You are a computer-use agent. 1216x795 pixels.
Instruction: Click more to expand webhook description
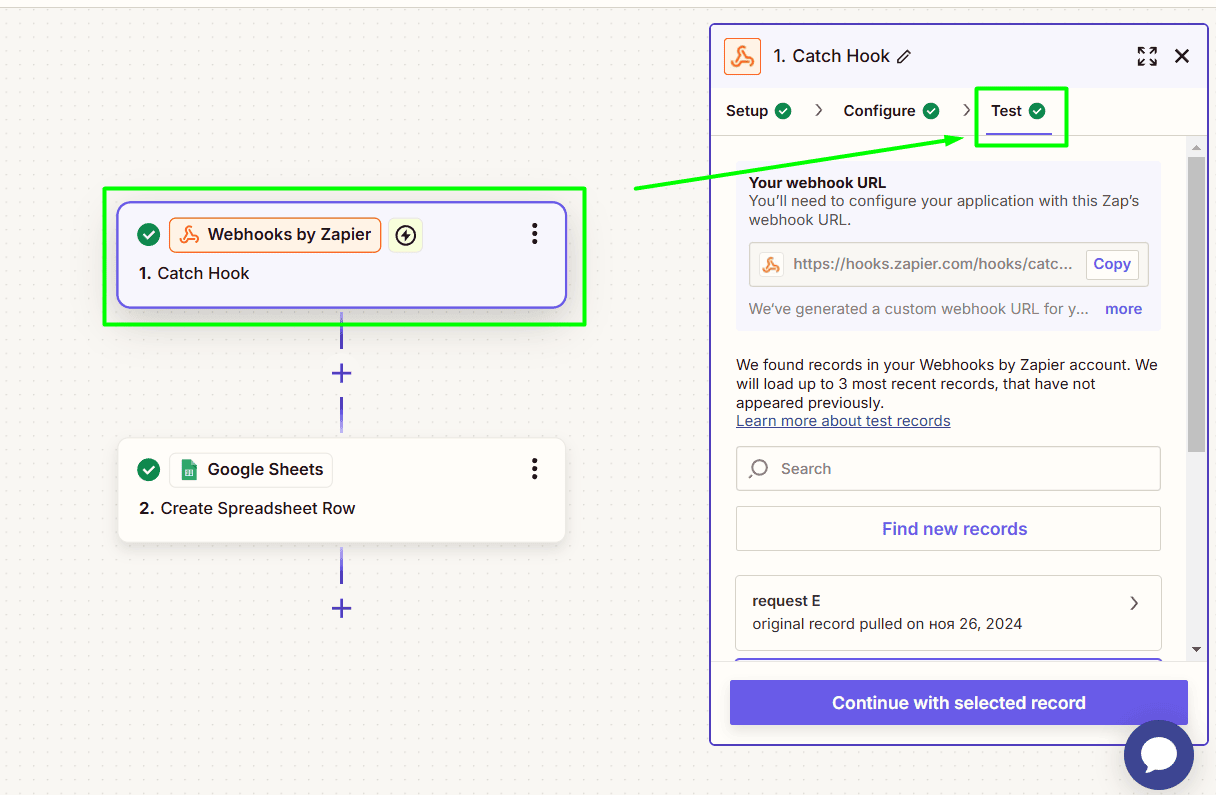(1123, 309)
